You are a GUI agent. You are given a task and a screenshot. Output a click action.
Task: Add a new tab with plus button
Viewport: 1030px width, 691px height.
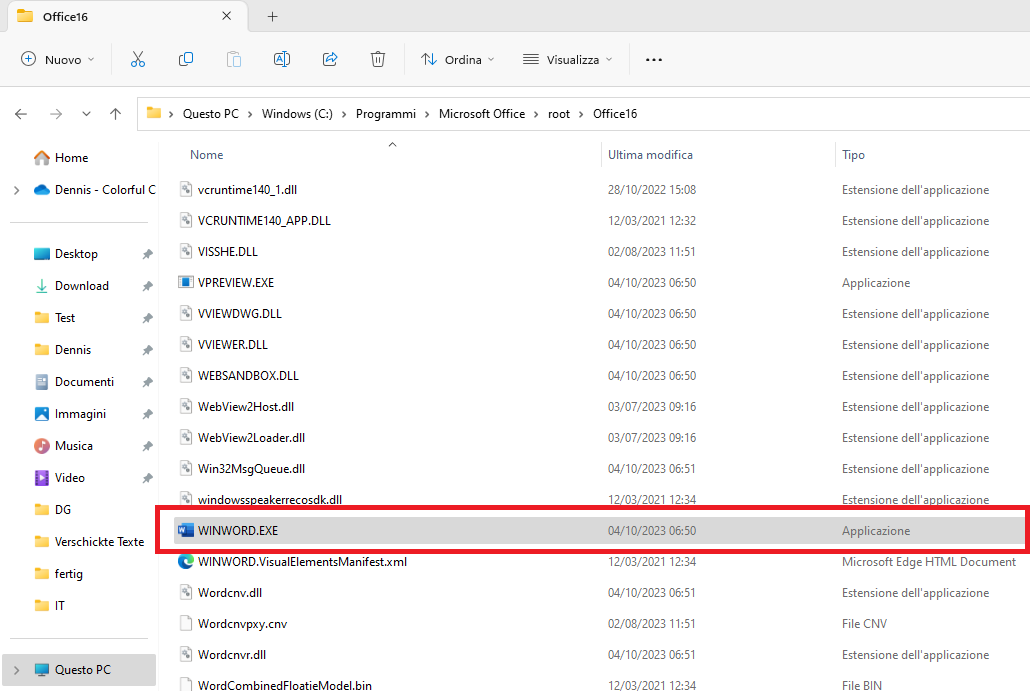273,16
